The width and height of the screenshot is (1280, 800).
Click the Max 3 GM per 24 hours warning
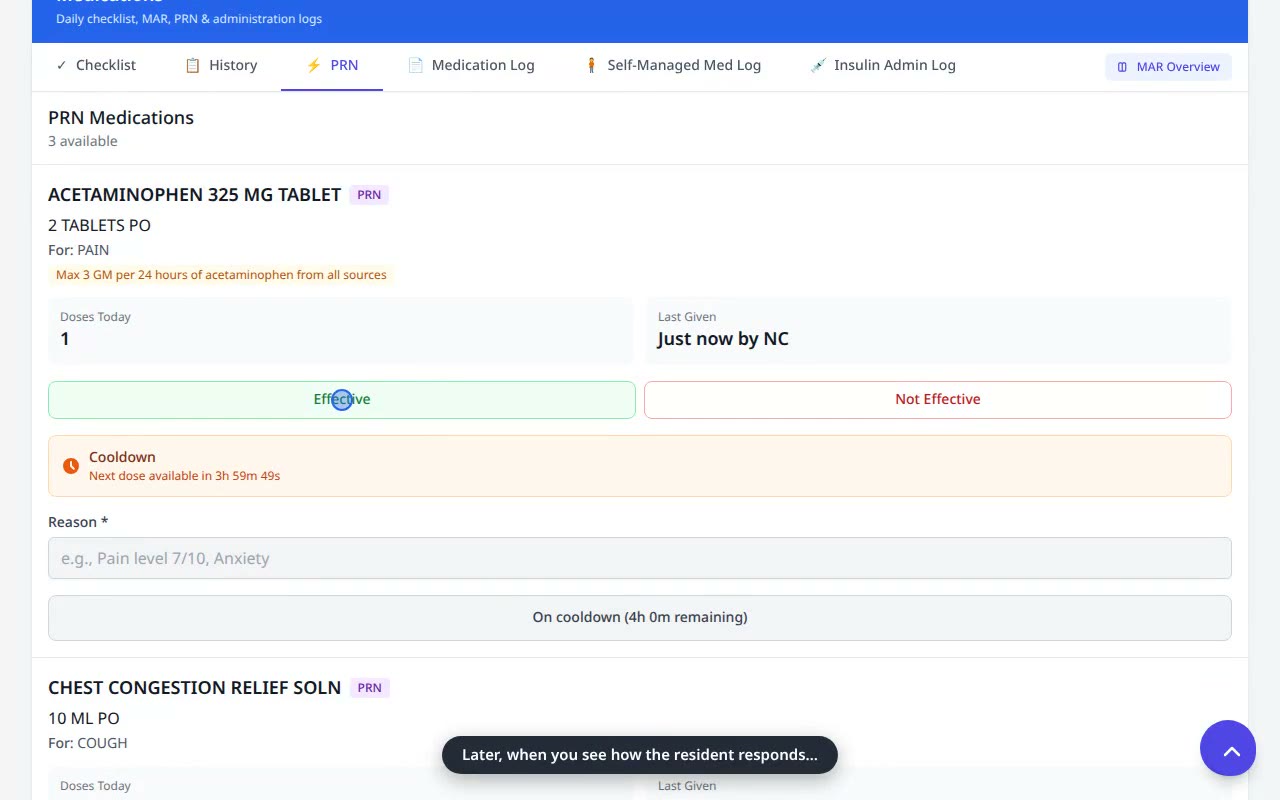221,275
